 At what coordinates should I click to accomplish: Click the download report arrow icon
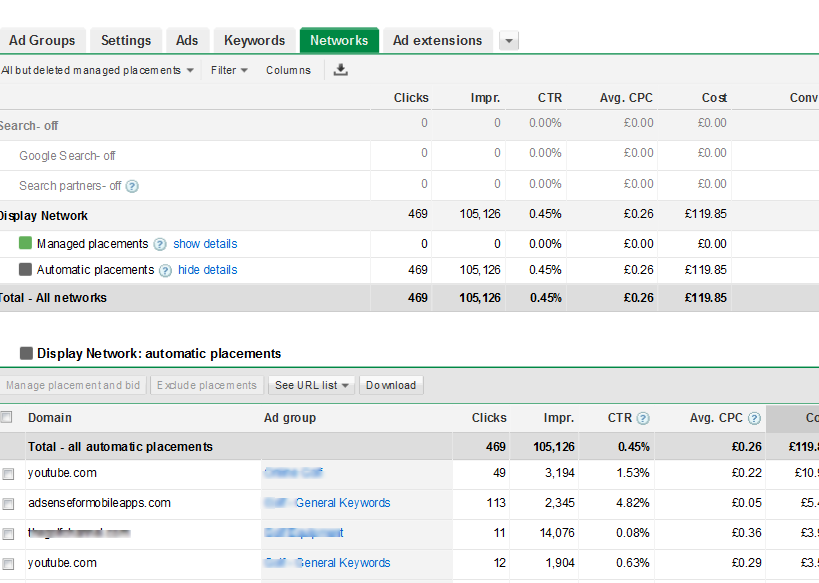pos(341,70)
